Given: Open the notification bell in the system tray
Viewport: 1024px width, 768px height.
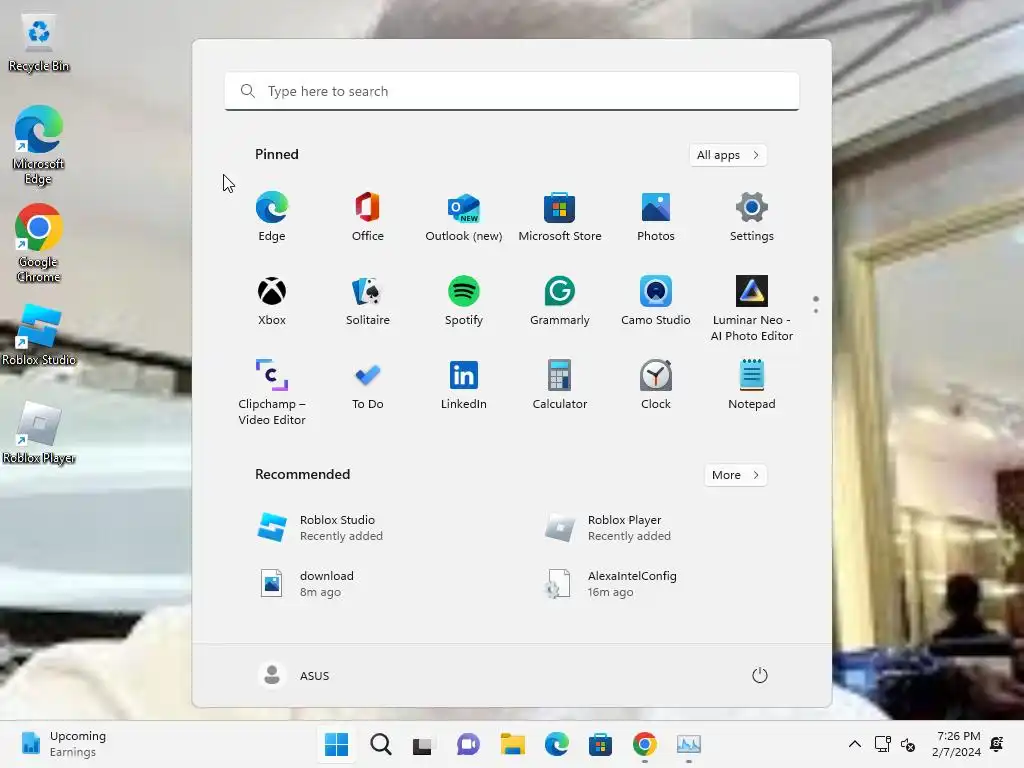Looking at the screenshot, I should click(997, 744).
